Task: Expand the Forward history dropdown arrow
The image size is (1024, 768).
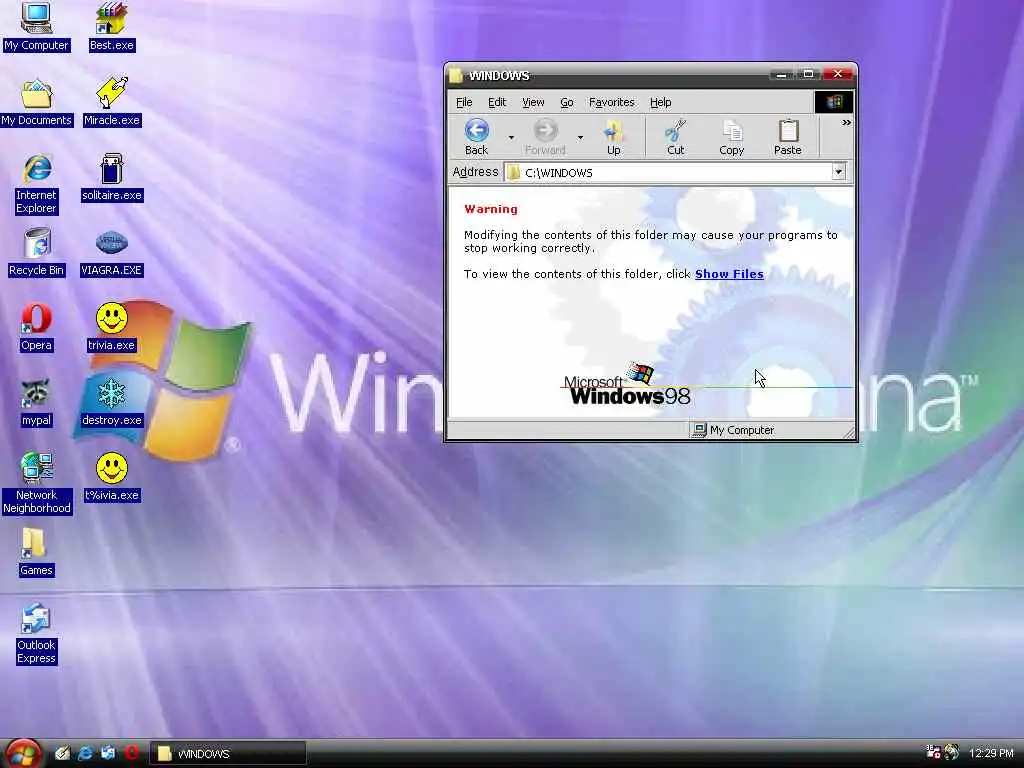Action: click(580, 138)
